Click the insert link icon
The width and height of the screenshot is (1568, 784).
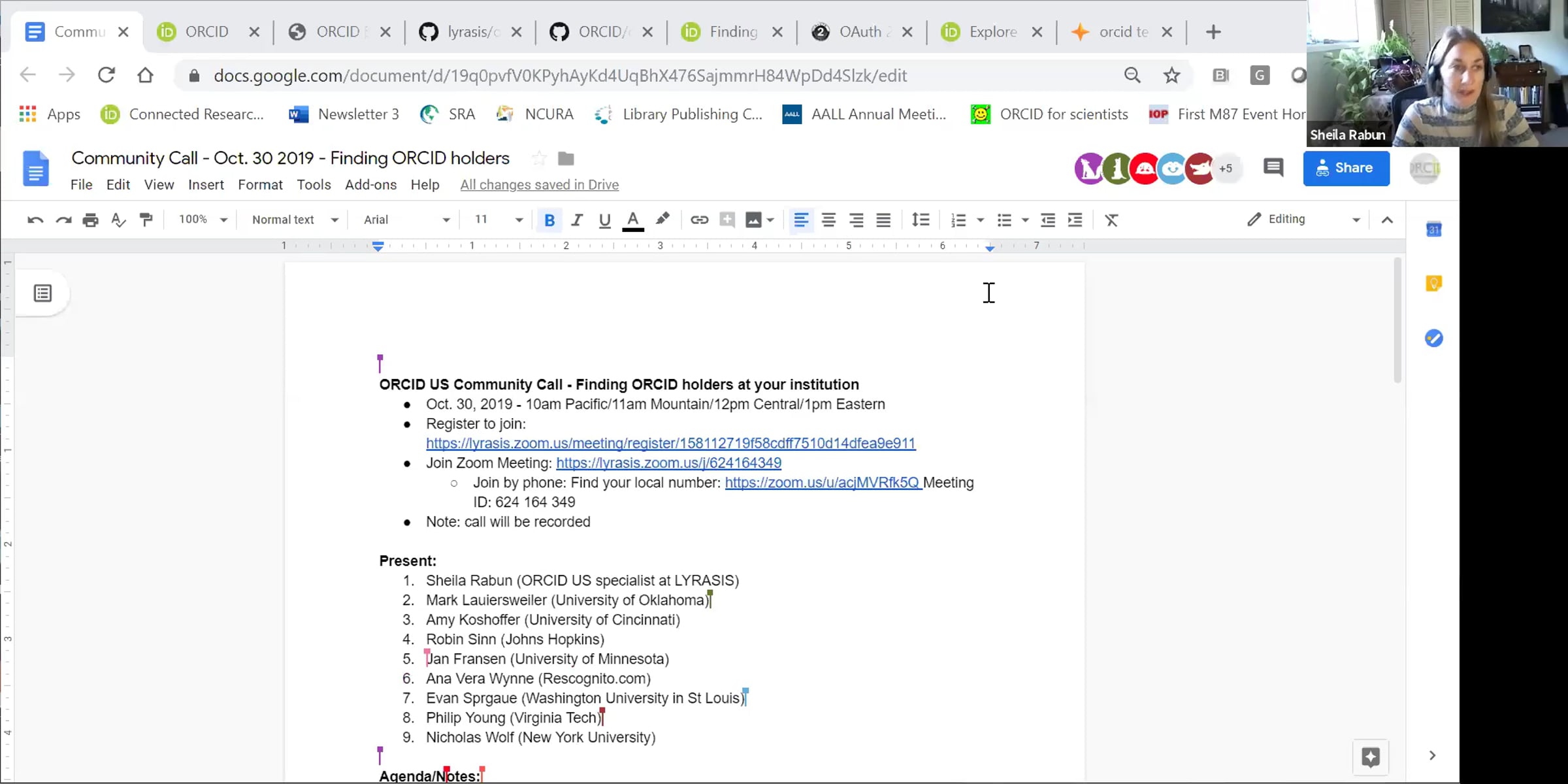699,220
